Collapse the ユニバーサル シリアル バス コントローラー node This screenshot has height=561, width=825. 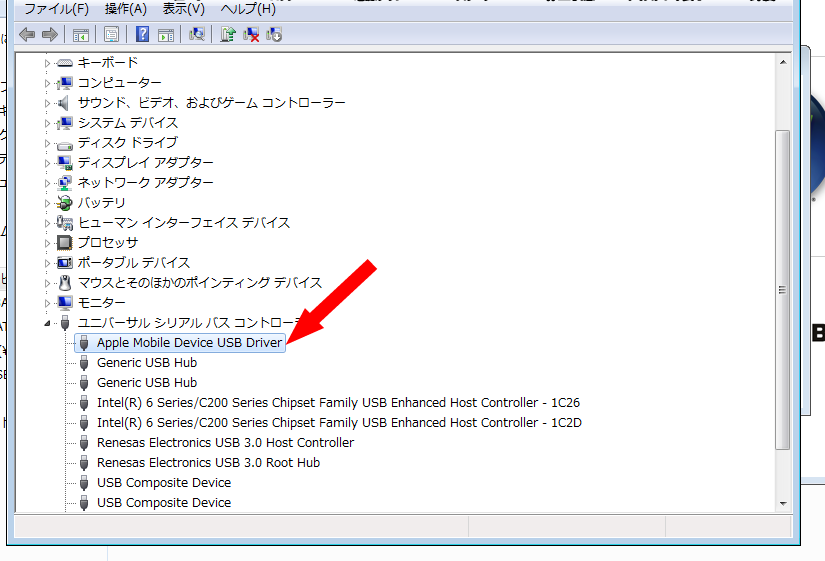[47, 323]
